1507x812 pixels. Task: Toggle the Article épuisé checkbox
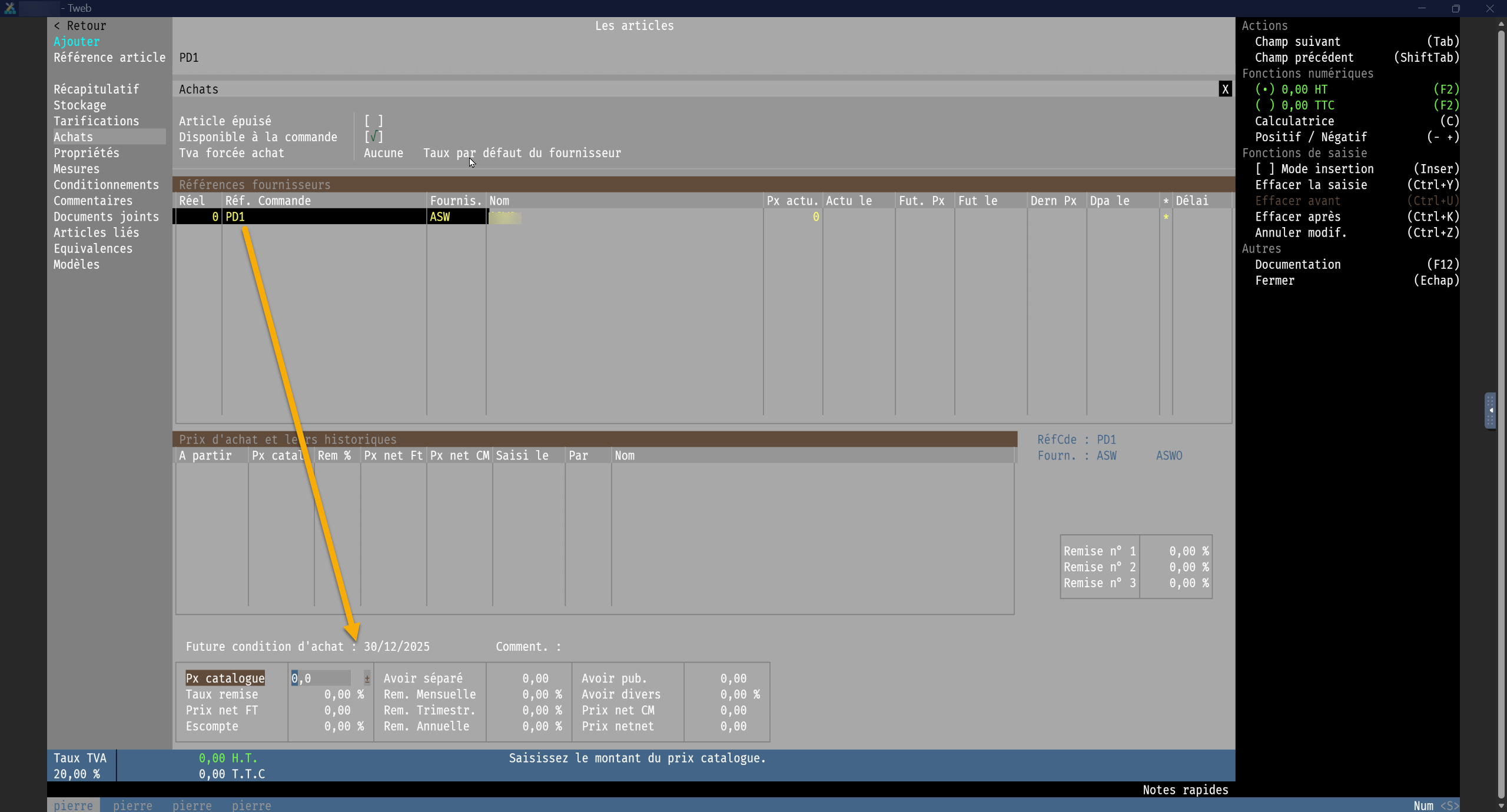[x=374, y=121]
